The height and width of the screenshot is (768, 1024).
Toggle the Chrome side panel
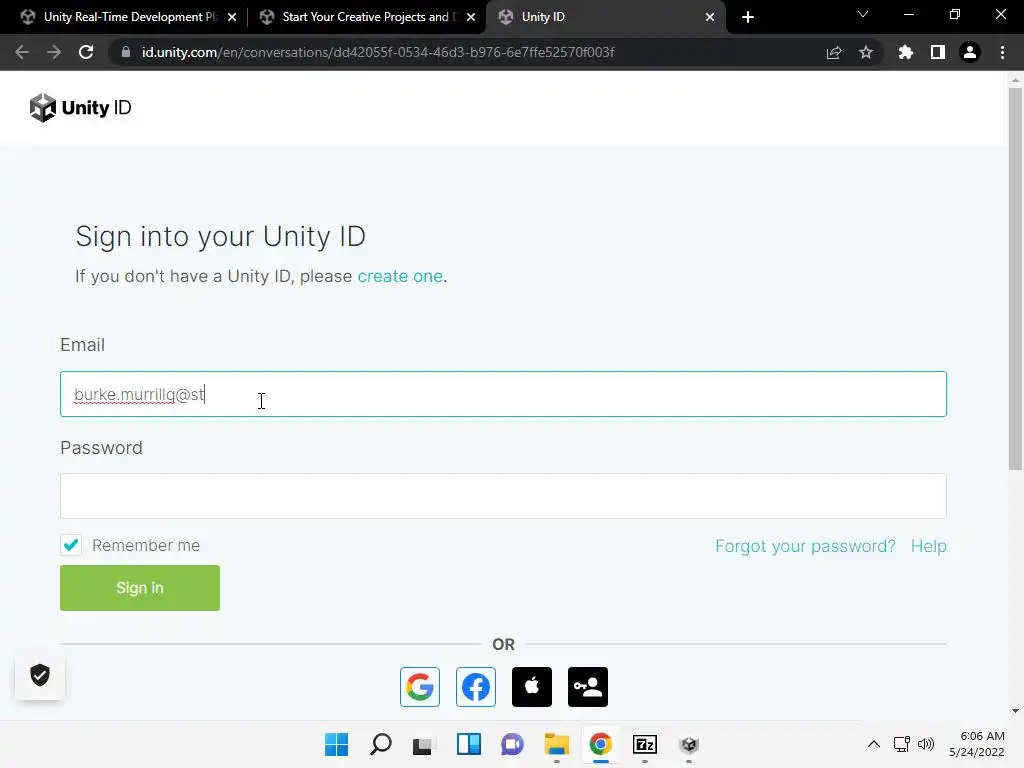click(x=938, y=52)
